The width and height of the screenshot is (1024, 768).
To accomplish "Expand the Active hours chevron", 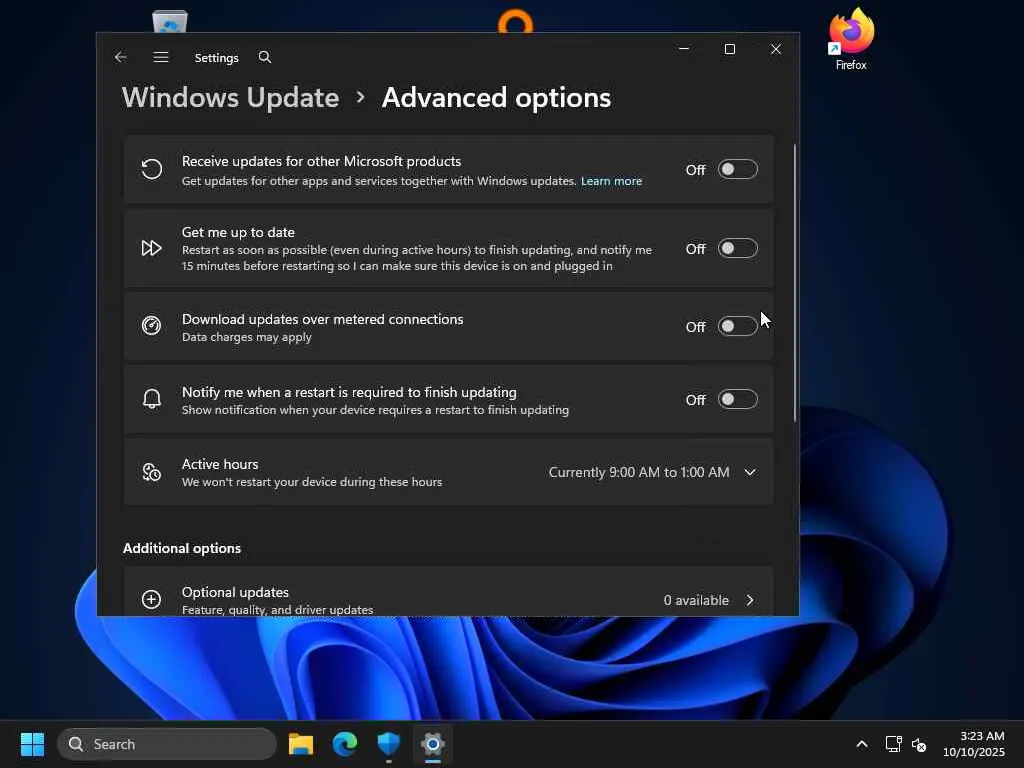I will tap(750, 472).
